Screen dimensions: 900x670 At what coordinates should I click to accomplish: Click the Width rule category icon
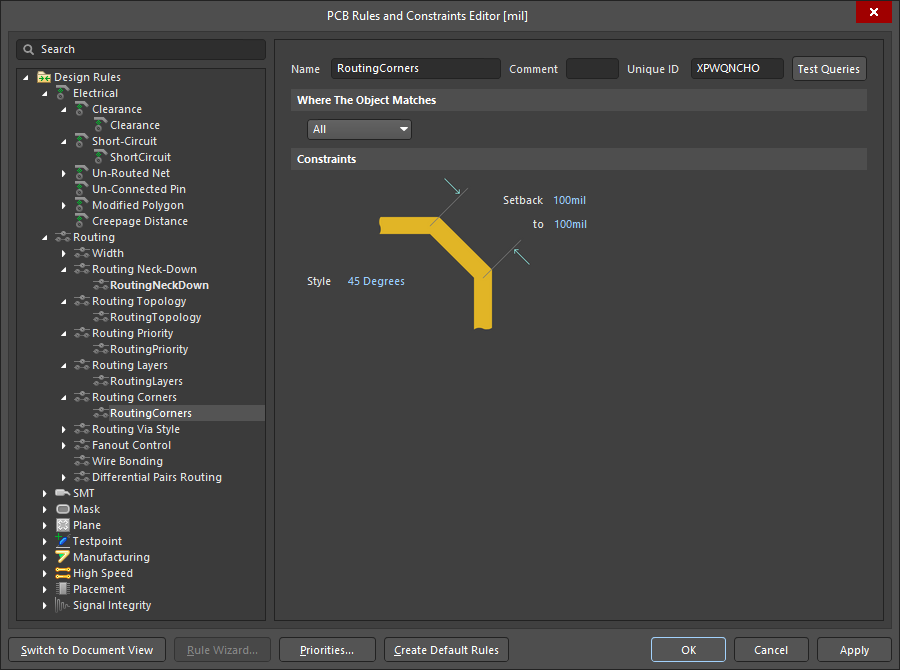pyautogui.click(x=82, y=253)
